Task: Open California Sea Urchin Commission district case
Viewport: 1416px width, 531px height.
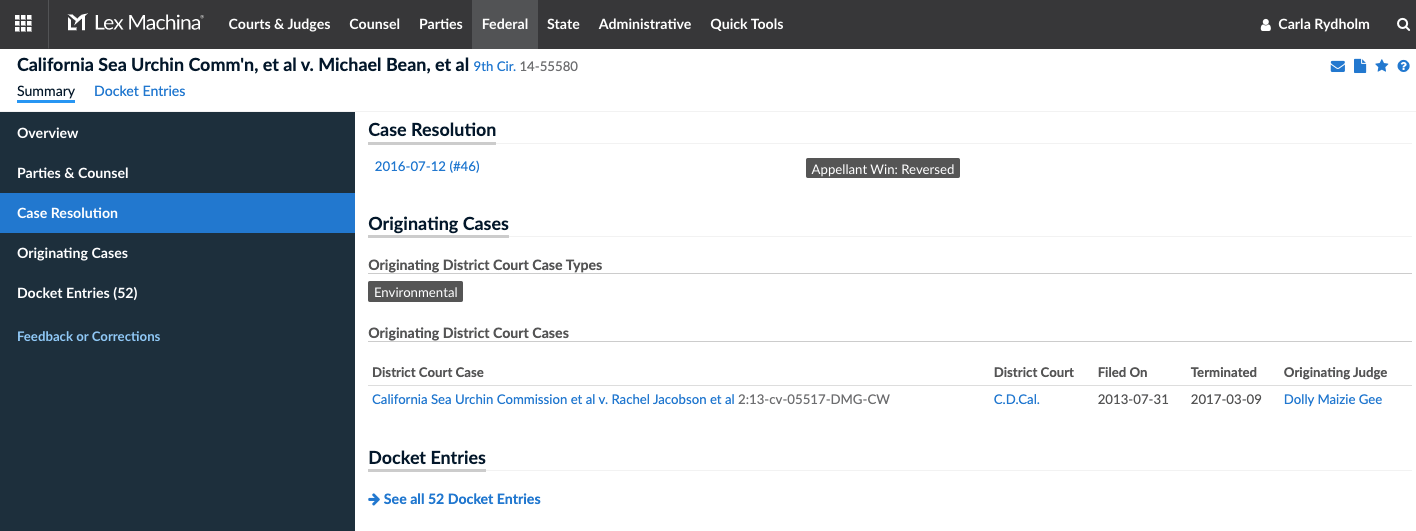Action: [x=553, y=399]
